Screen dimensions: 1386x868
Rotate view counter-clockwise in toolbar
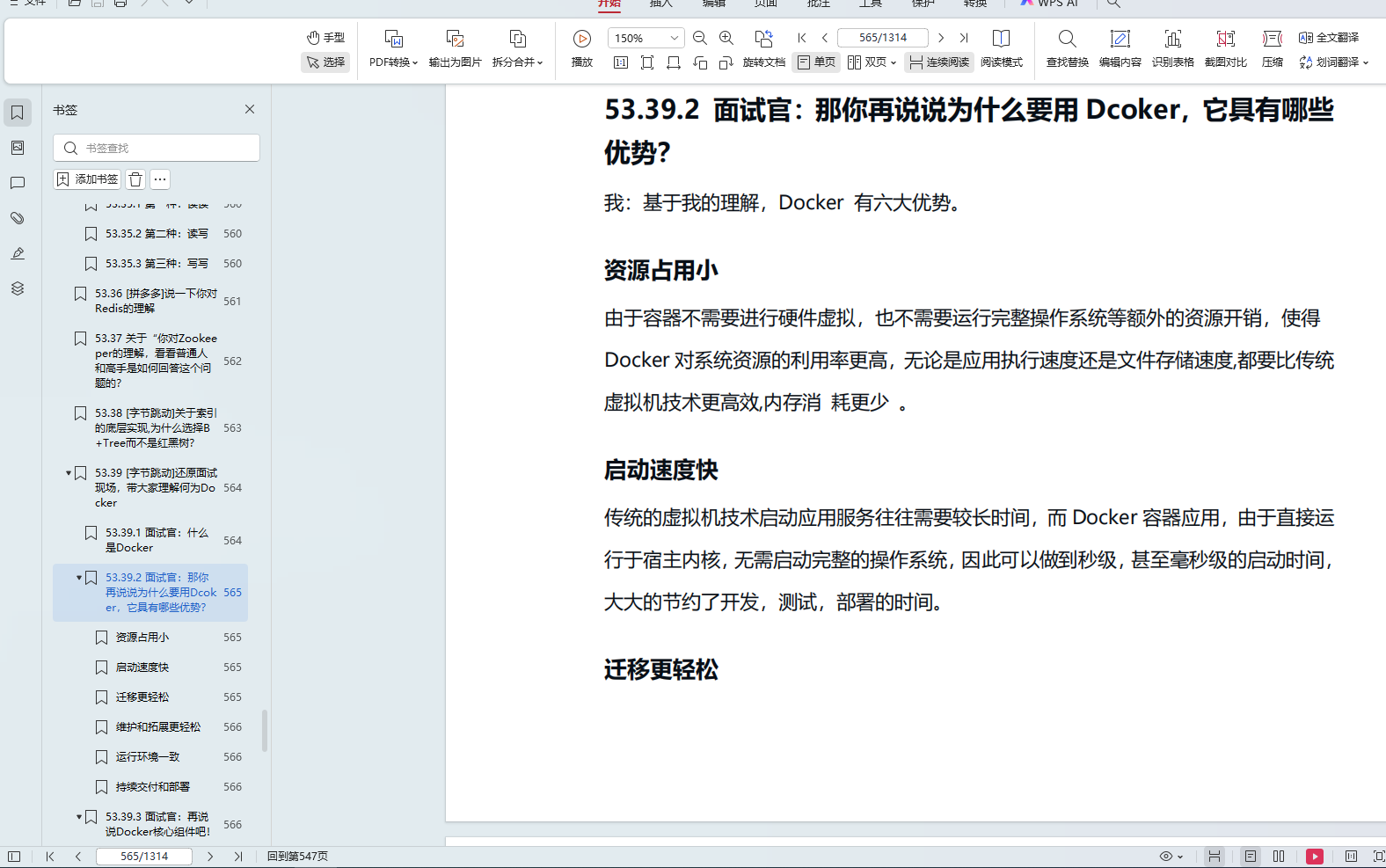tap(700, 62)
